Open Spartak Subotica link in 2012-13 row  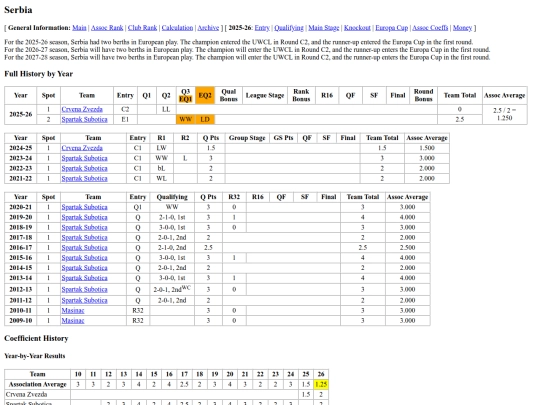coord(84,289)
